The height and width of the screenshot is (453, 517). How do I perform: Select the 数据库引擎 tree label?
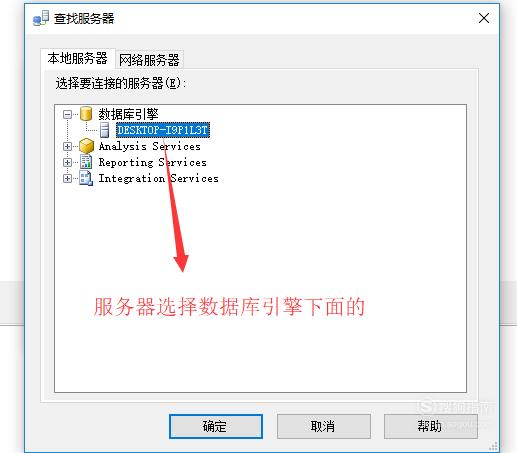click(128, 114)
